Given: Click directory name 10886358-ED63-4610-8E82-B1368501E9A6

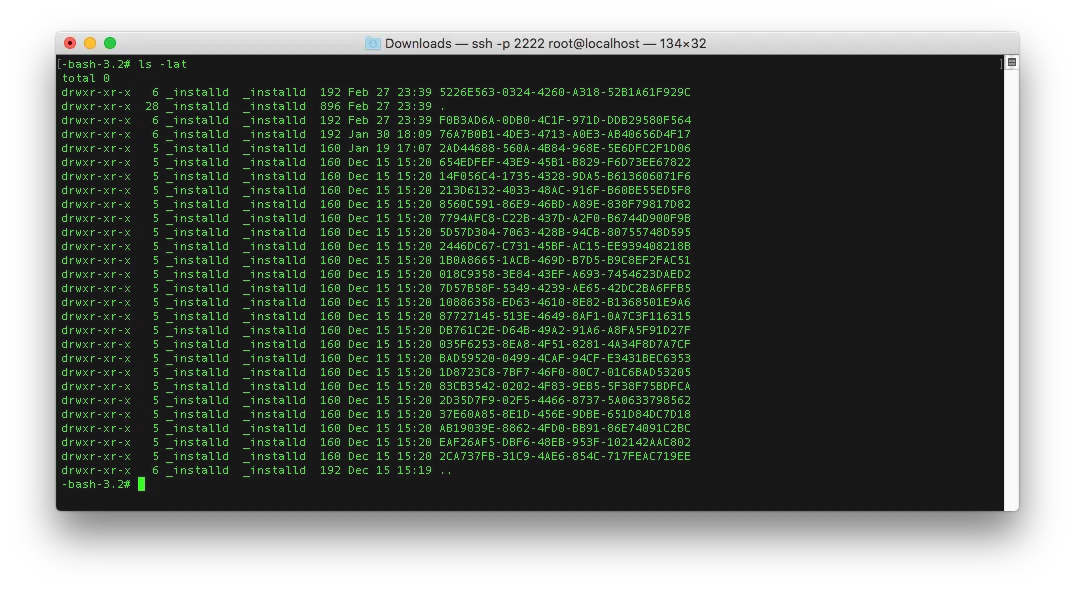Looking at the screenshot, I should click(565, 302).
